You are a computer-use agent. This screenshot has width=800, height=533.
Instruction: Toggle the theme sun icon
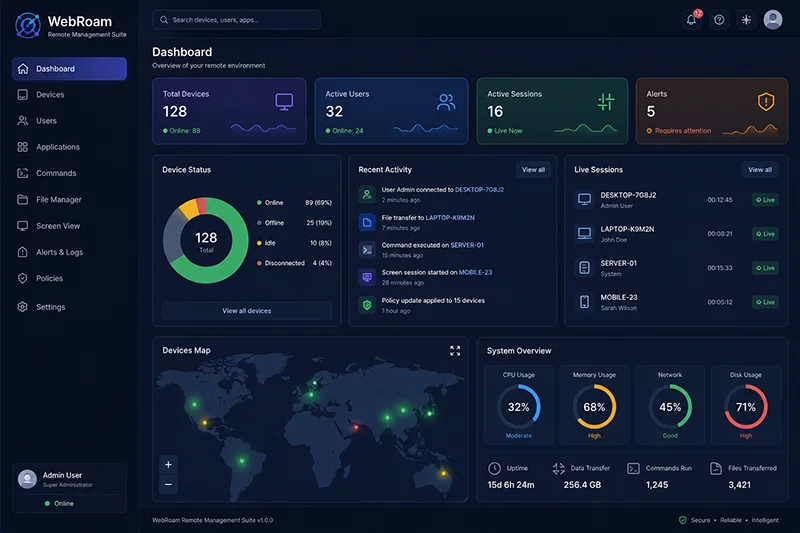coord(746,20)
